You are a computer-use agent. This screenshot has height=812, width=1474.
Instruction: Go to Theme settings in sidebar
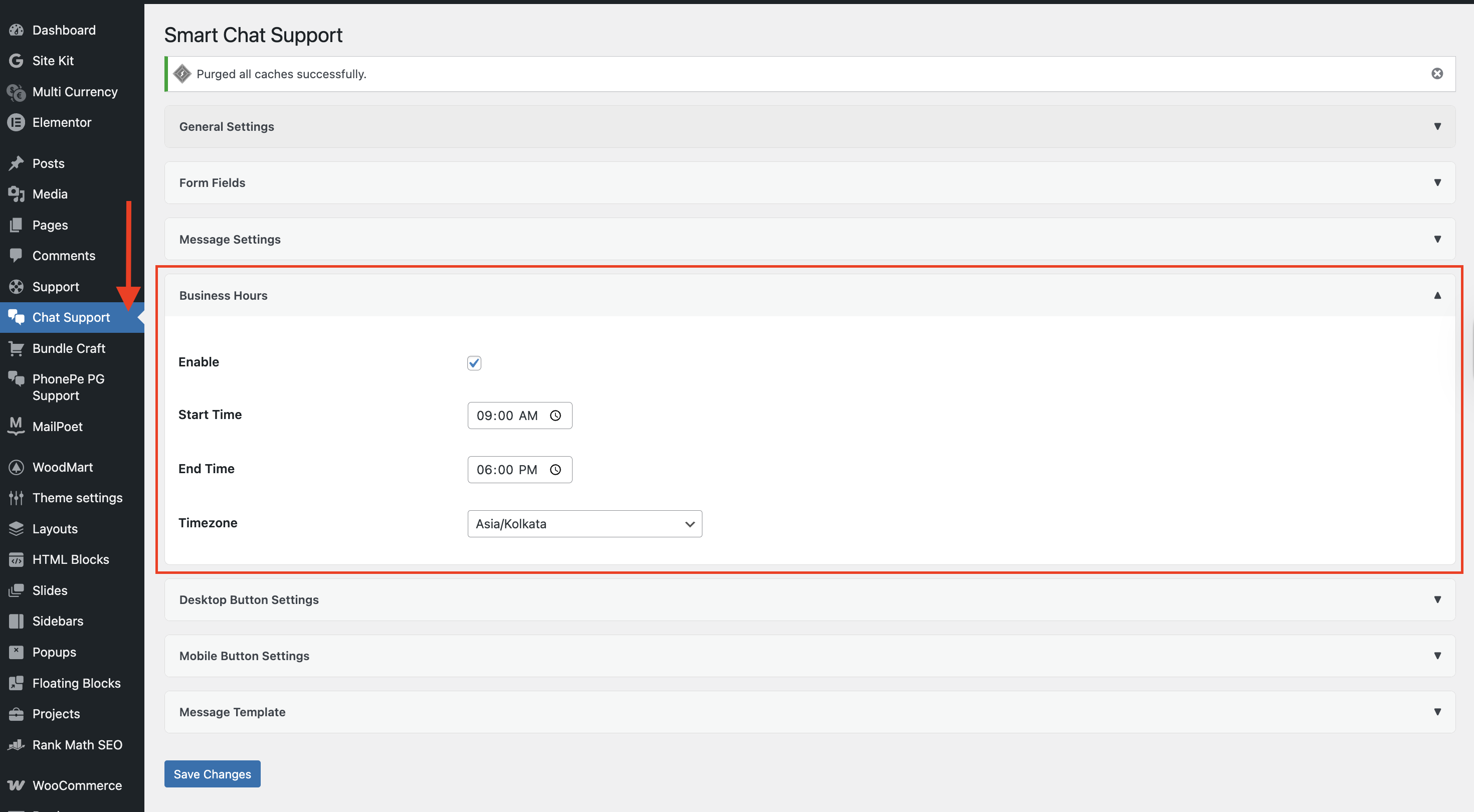pos(77,498)
